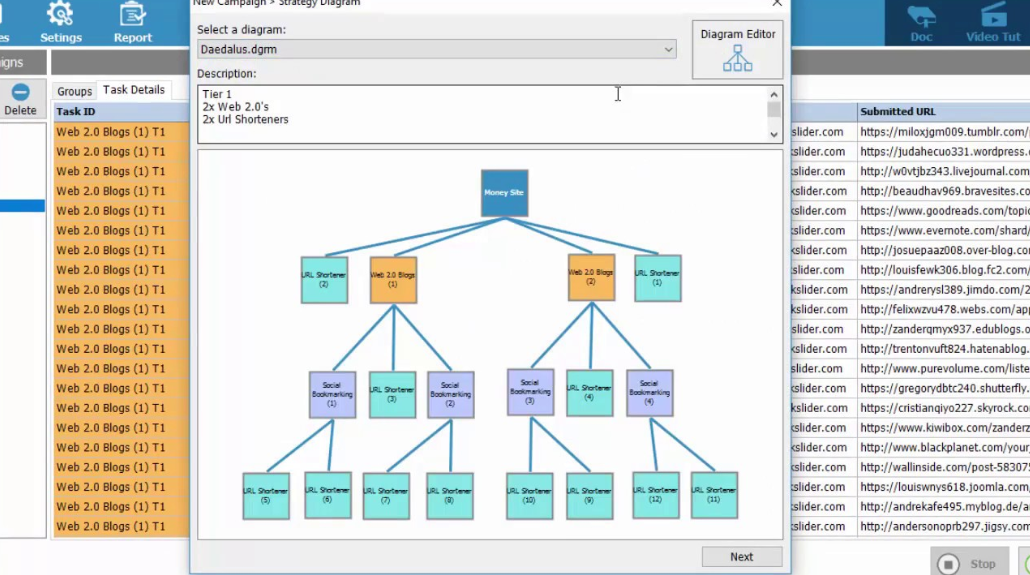This screenshot has width=1030, height=575.
Task: Expand the Daedalus.dgrm diagram dropdown
Action: tap(668, 49)
